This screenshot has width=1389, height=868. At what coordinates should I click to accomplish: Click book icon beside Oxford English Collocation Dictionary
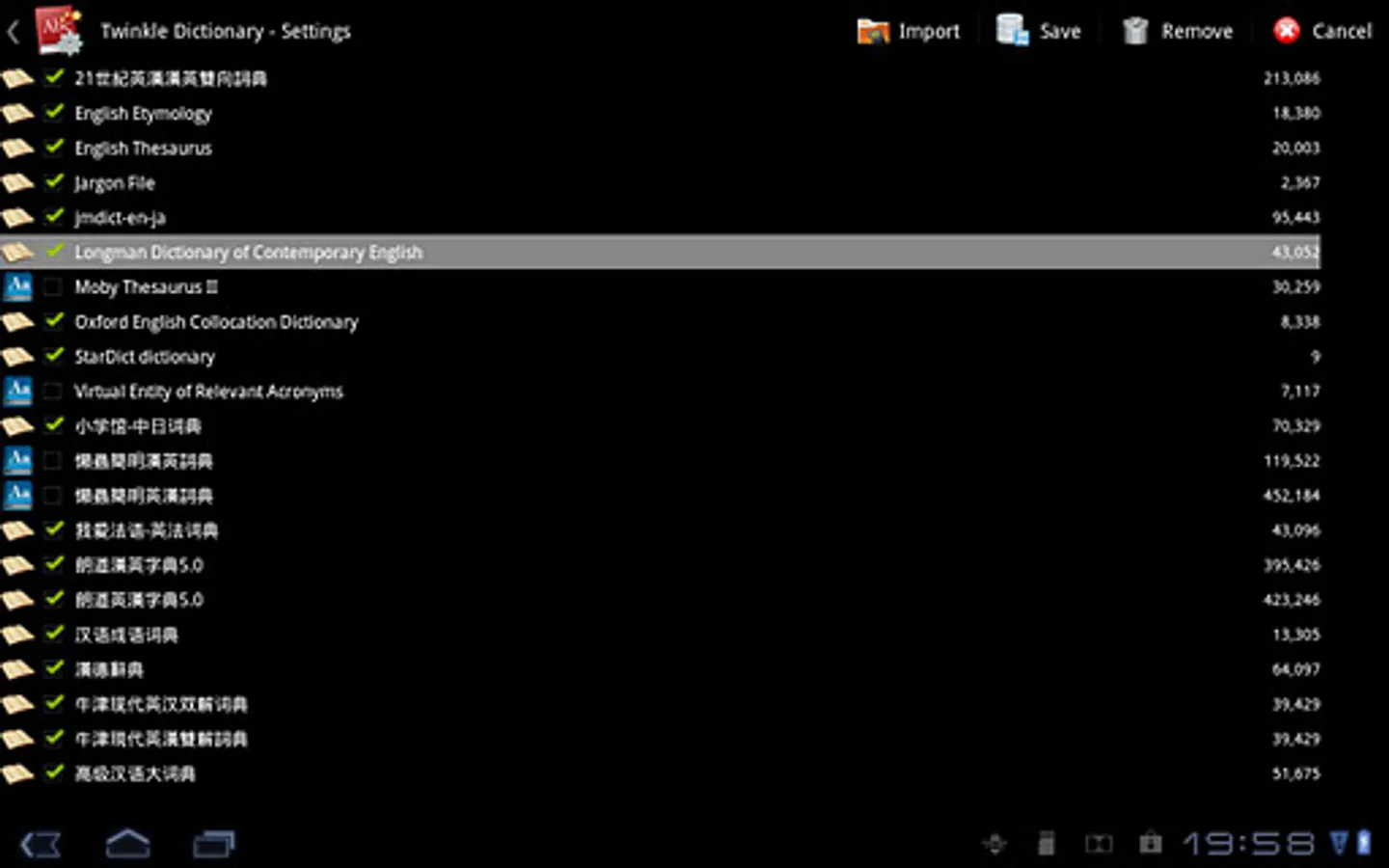pyautogui.click(x=17, y=322)
